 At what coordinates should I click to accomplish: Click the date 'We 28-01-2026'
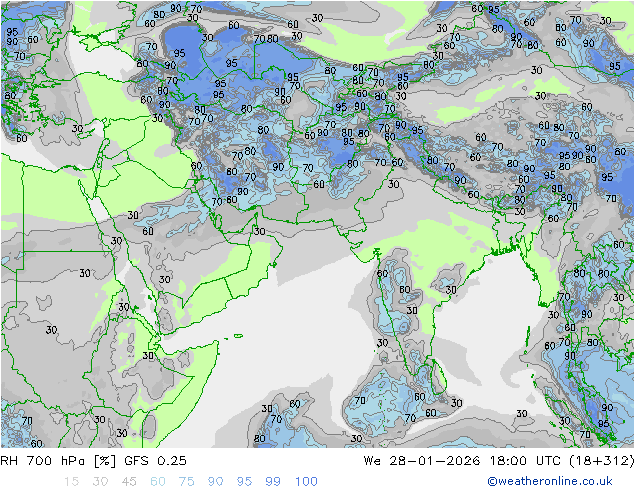coord(422,460)
